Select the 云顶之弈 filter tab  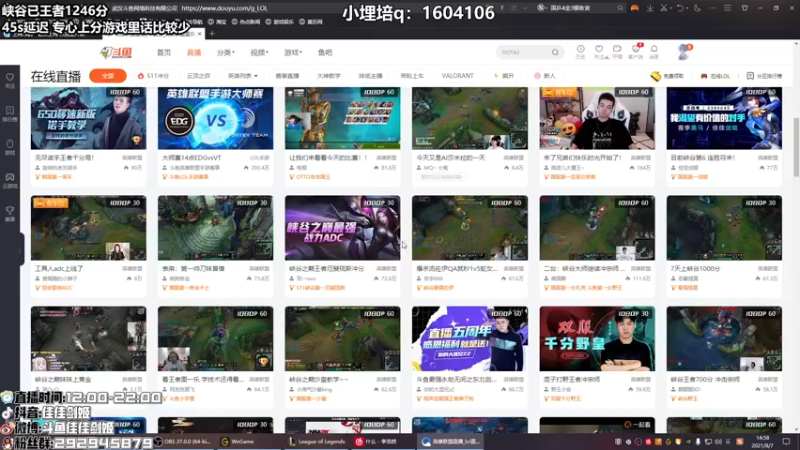tap(198, 76)
